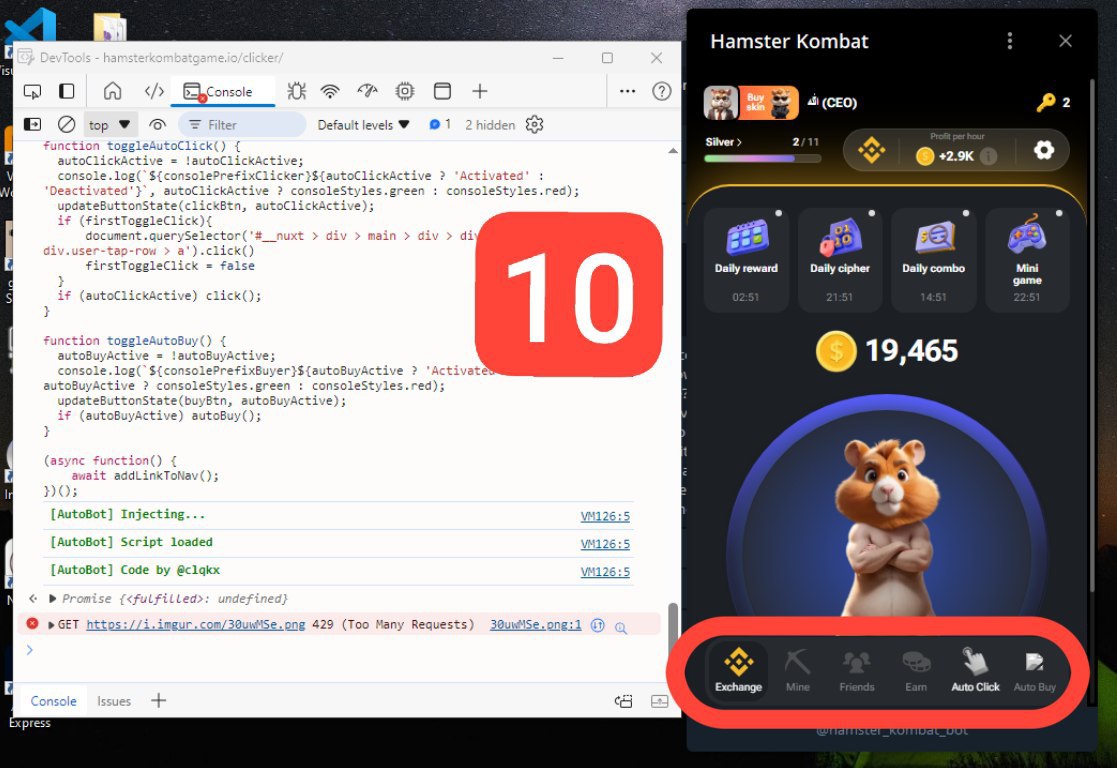Expand the Default levels dropdown
The height and width of the screenshot is (768, 1117).
pos(363,125)
